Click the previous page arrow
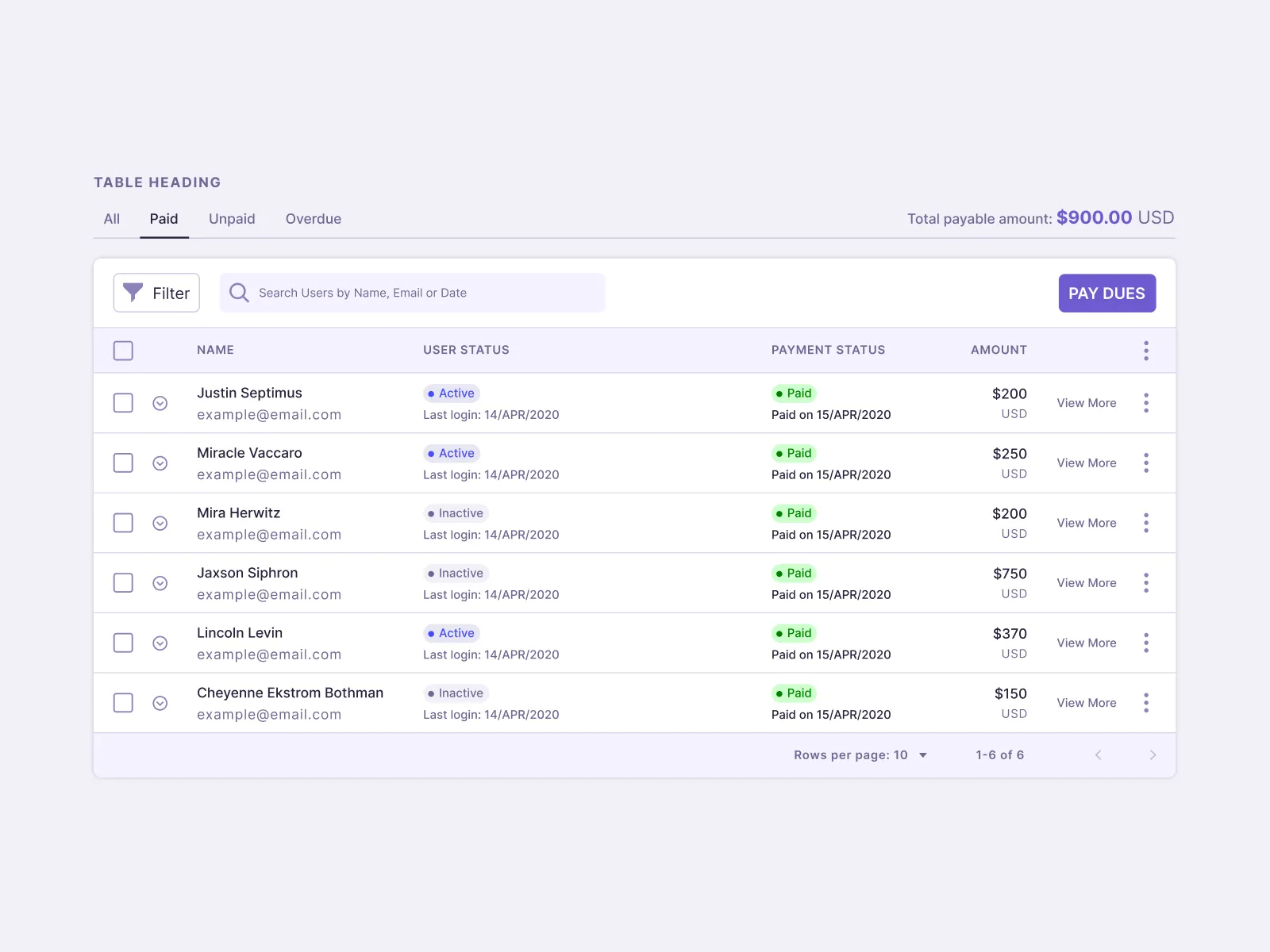Screen dimensions: 1270x952 pos(1098,754)
